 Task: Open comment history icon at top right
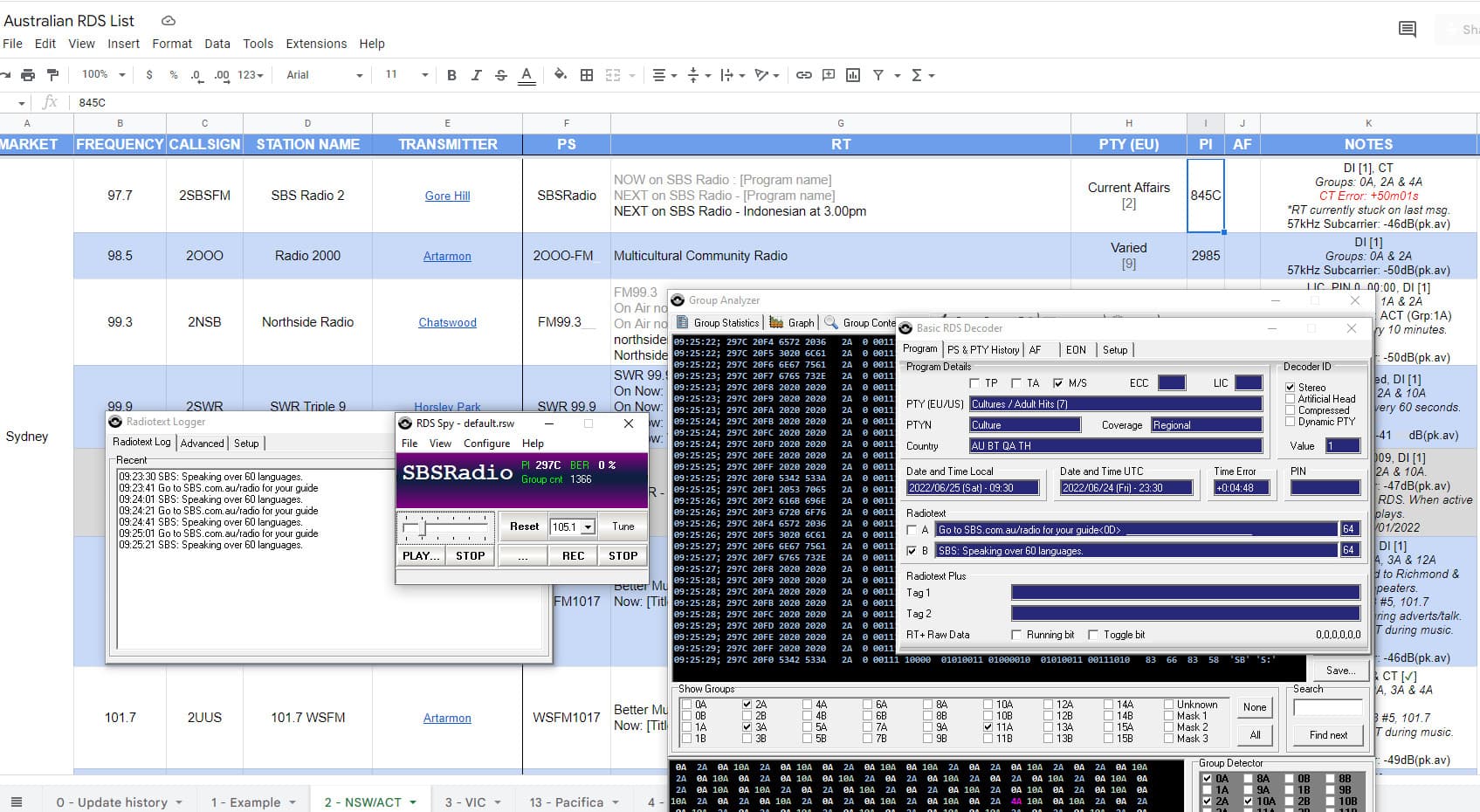tap(1407, 30)
